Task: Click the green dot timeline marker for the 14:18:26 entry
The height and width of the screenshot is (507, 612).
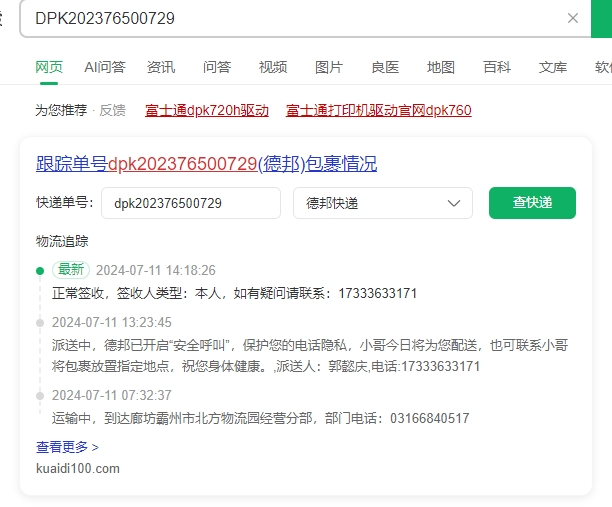Action: pos(40,270)
